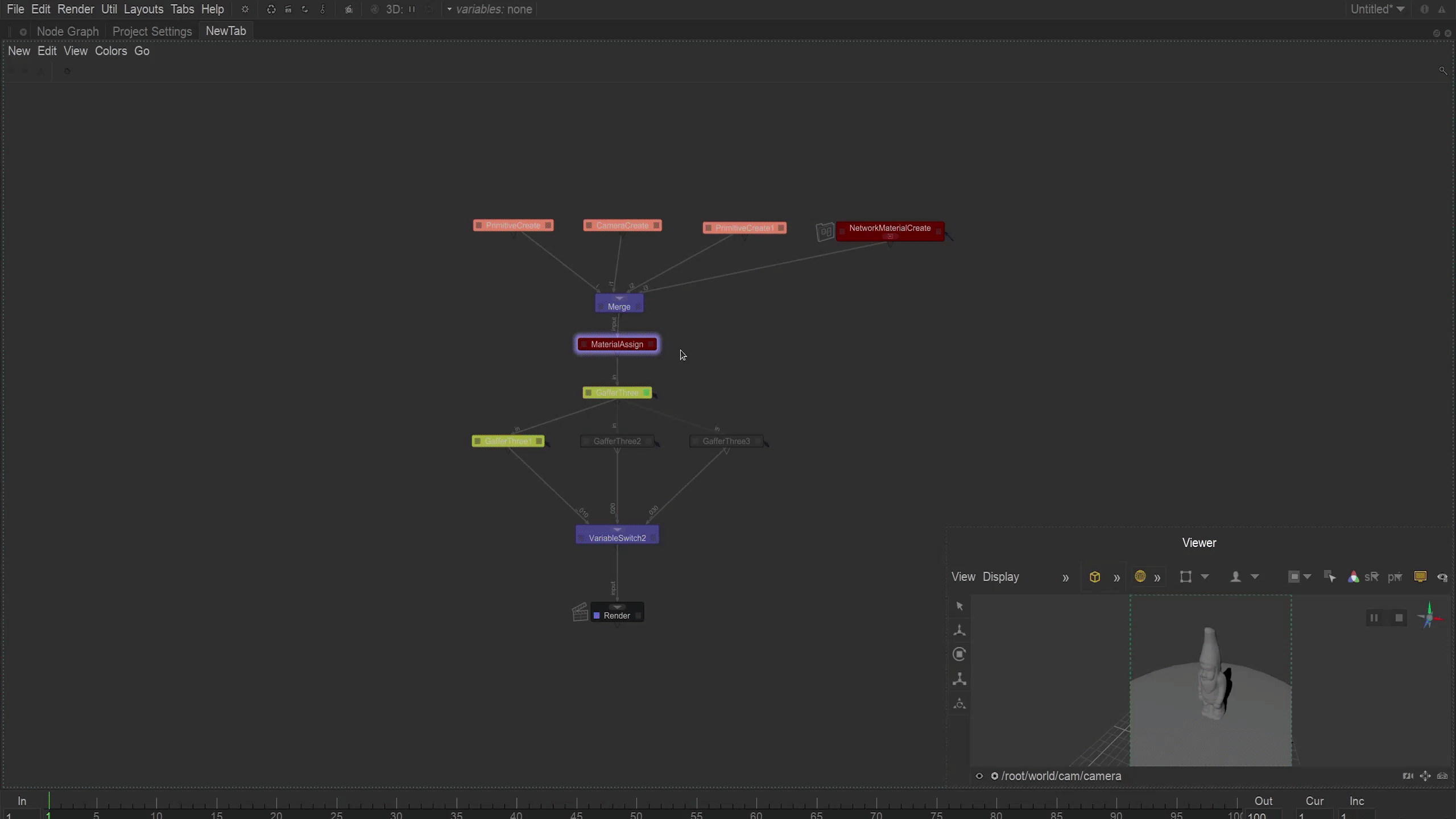Select the translate/move tool icon
Image resolution: width=1456 pixels, height=819 pixels.
(x=957, y=629)
